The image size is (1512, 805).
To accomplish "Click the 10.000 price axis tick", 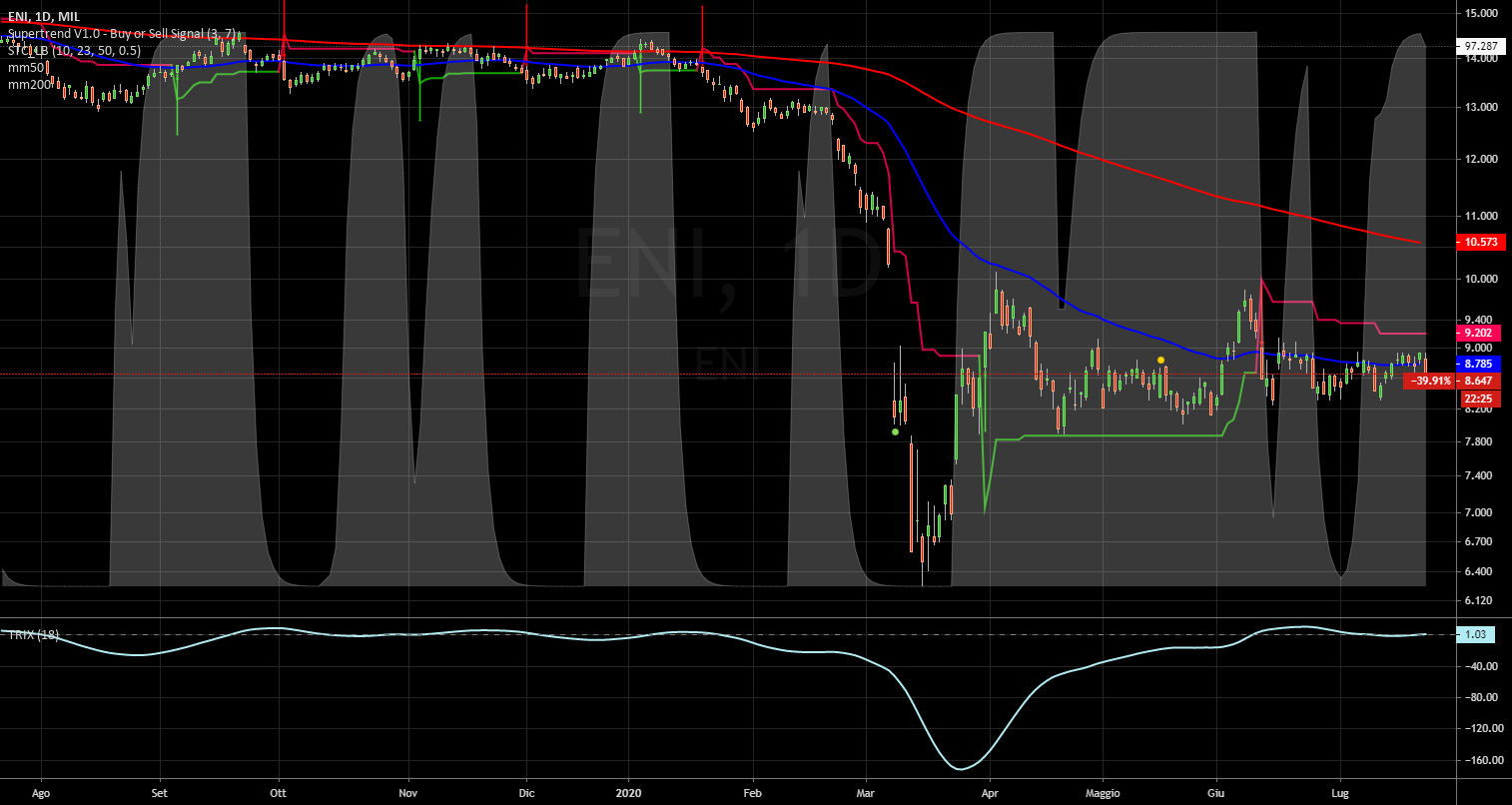I will click(x=1482, y=279).
